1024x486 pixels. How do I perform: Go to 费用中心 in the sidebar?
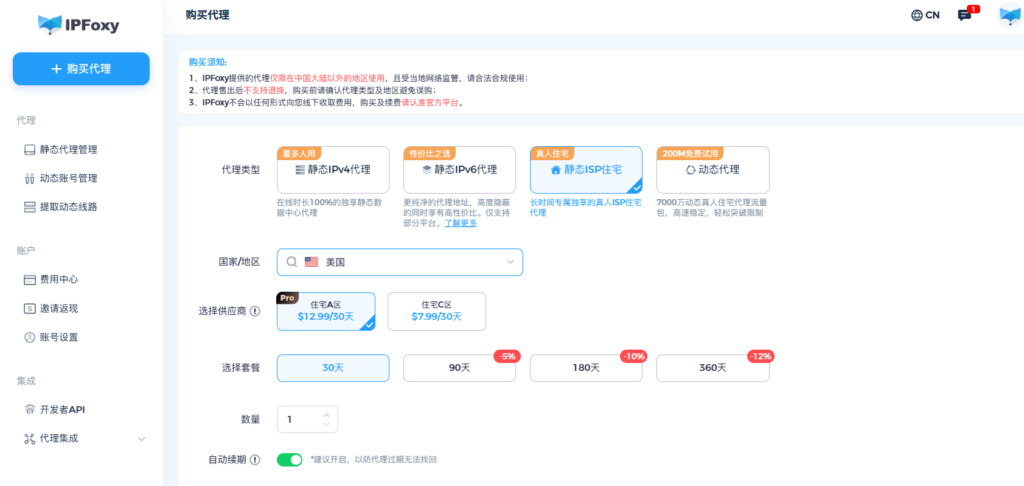pos(58,280)
